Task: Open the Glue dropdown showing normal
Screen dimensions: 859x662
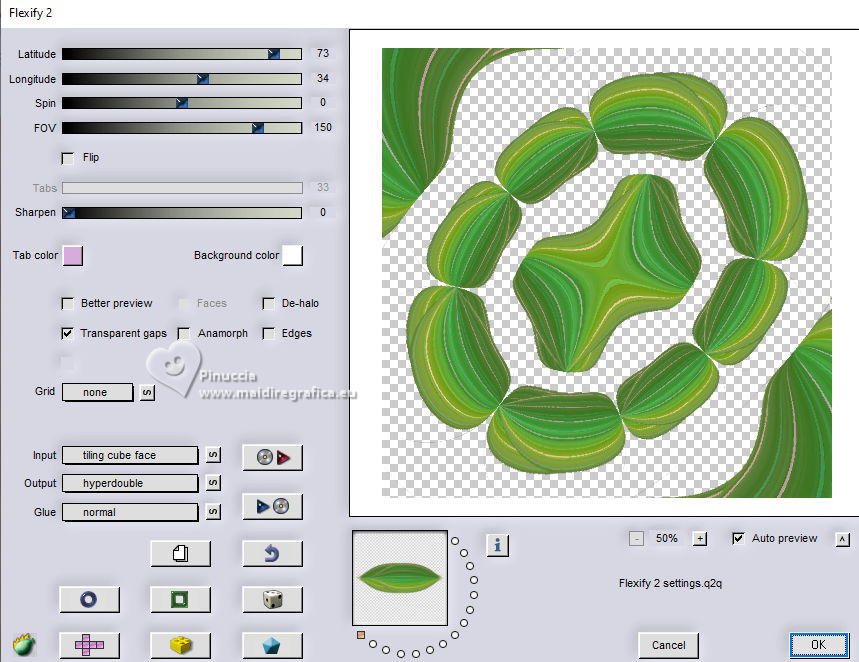Action: click(130, 512)
